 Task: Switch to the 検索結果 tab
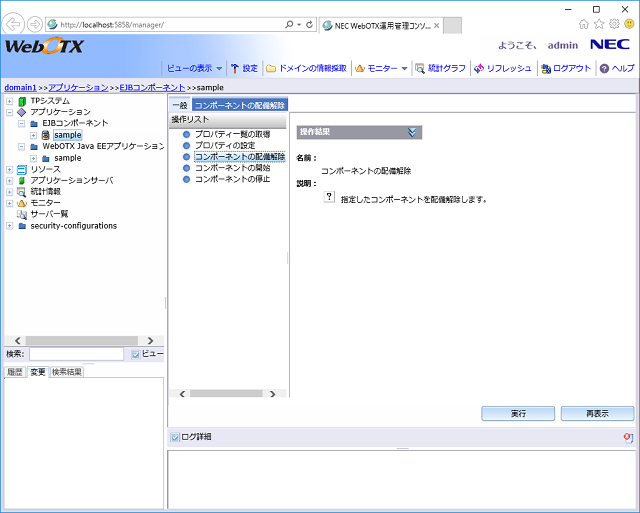[x=68, y=372]
